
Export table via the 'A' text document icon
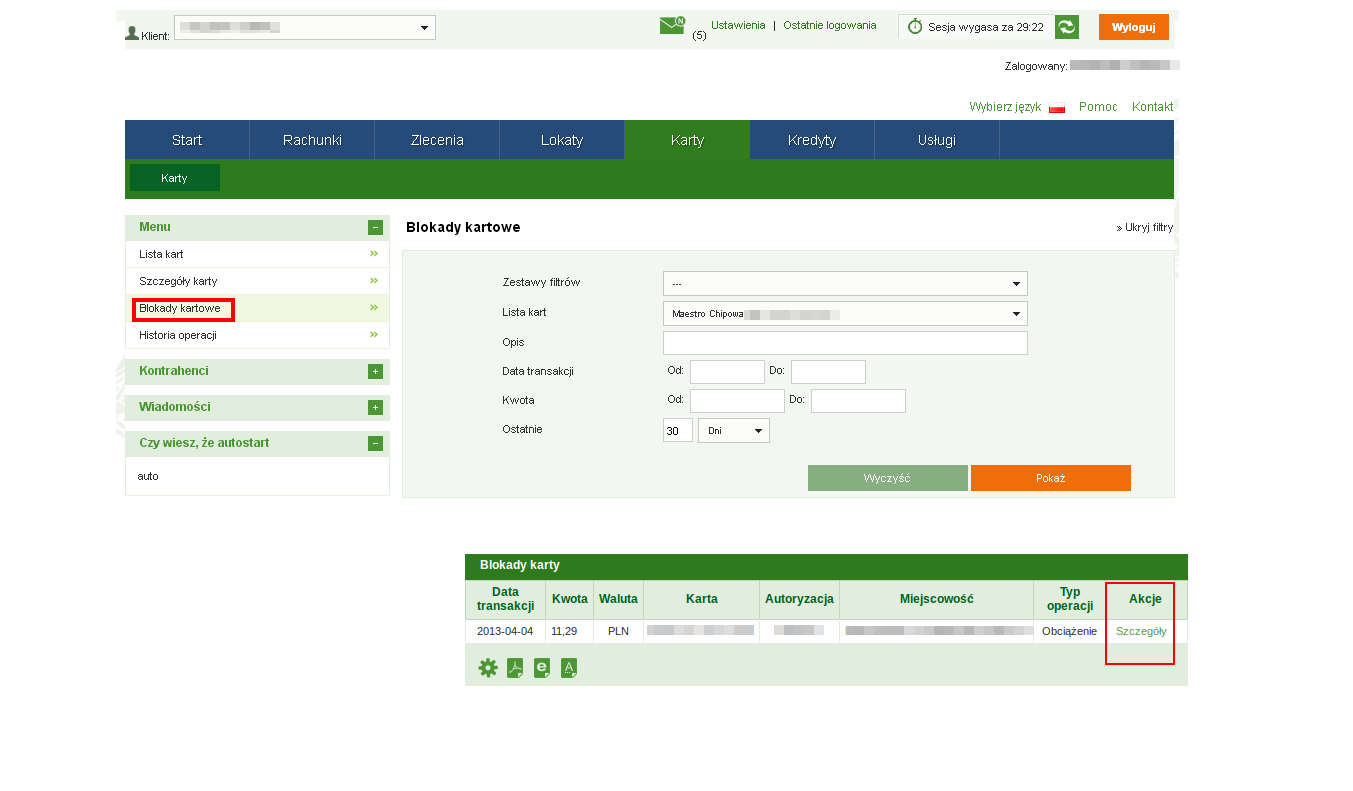(x=569, y=668)
